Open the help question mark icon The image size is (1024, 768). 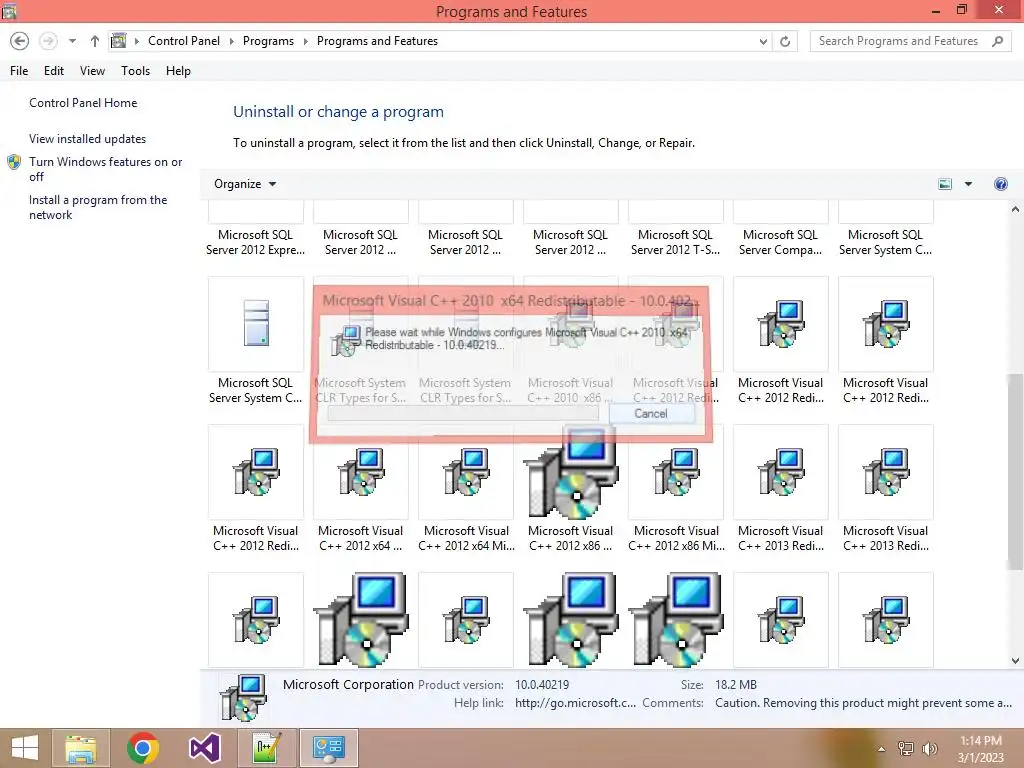click(1000, 184)
